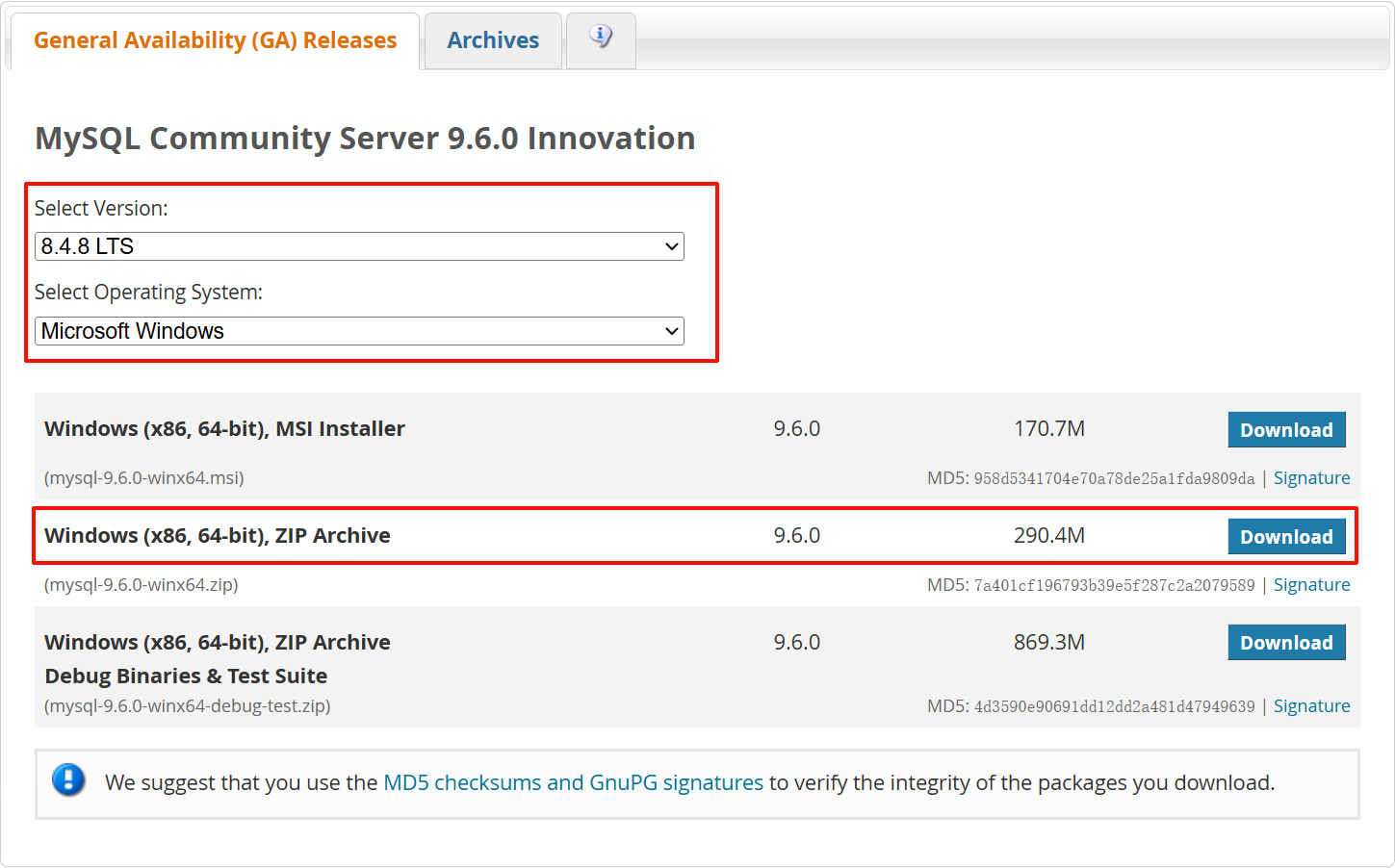Follow the MD5 checksums and GnuPG signatures link
Image resolution: width=1395 pixels, height=868 pixels.
[573, 782]
